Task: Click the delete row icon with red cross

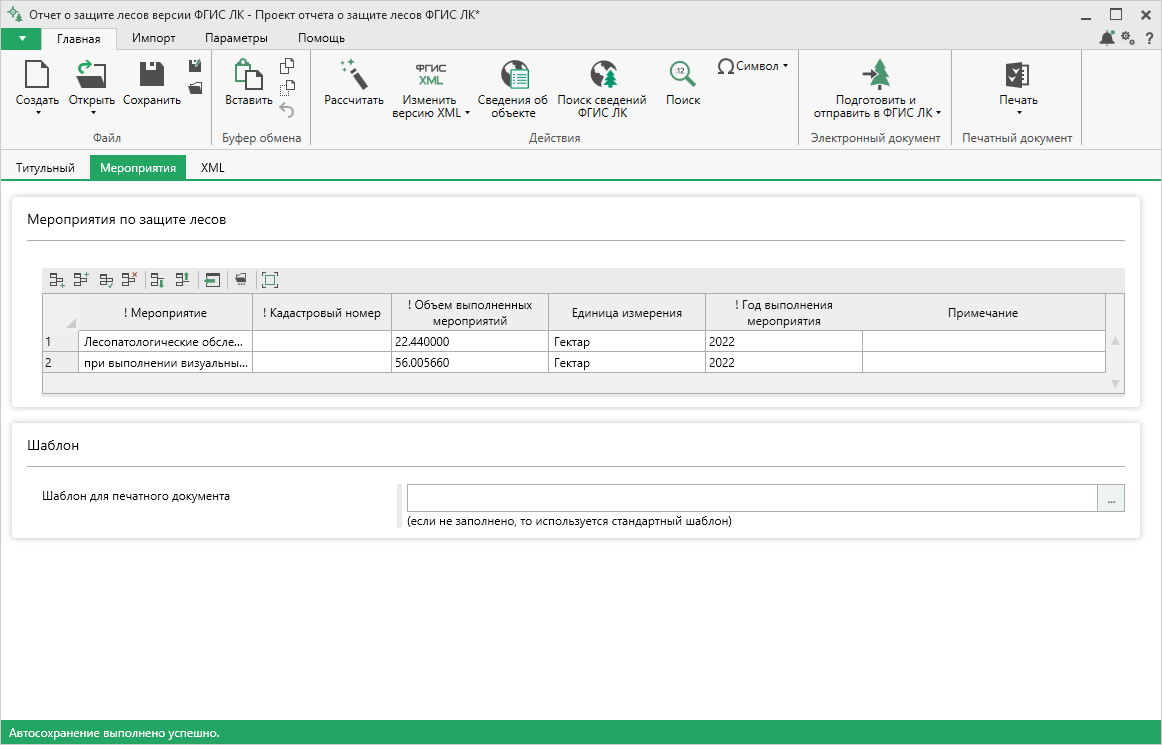Action: tap(130, 279)
